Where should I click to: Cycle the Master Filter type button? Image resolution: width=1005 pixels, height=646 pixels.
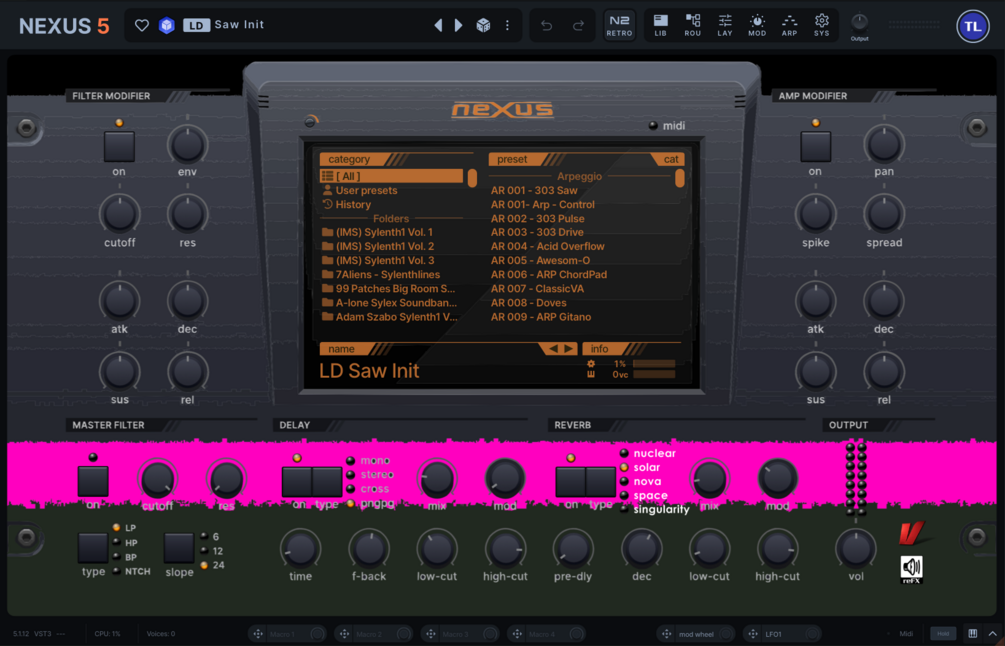pyautogui.click(x=93, y=547)
